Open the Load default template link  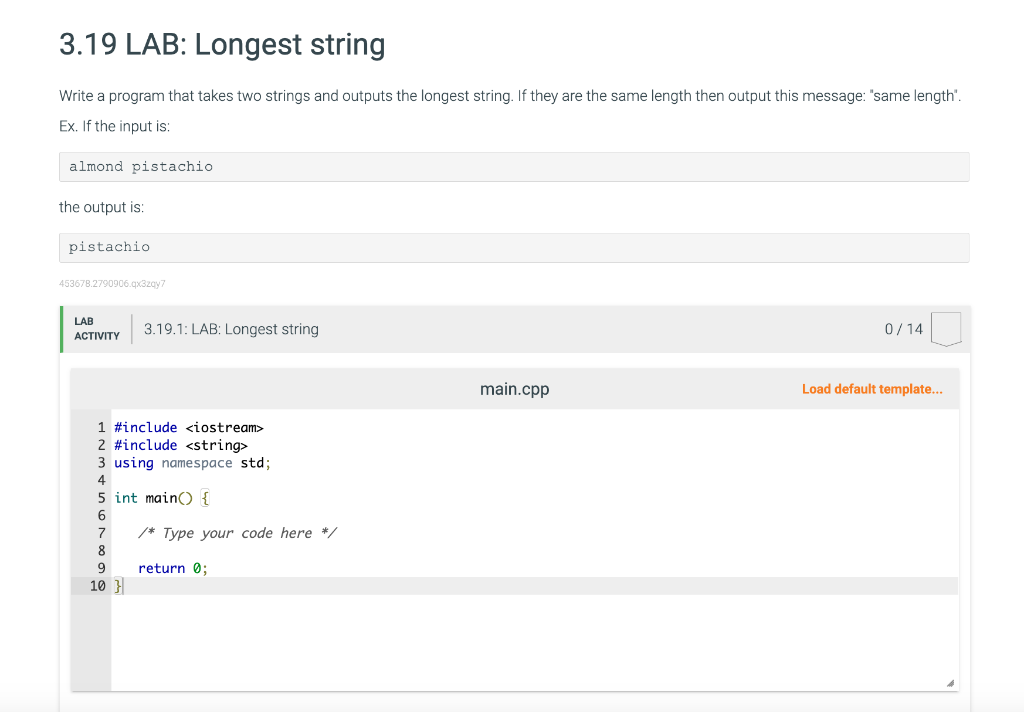coord(871,388)
